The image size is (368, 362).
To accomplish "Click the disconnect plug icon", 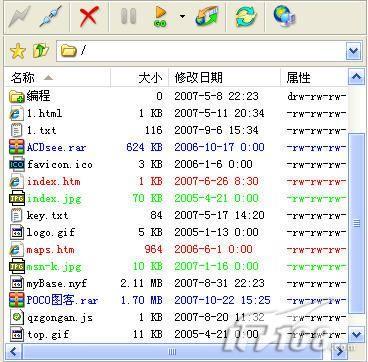I will click(50, 17).
